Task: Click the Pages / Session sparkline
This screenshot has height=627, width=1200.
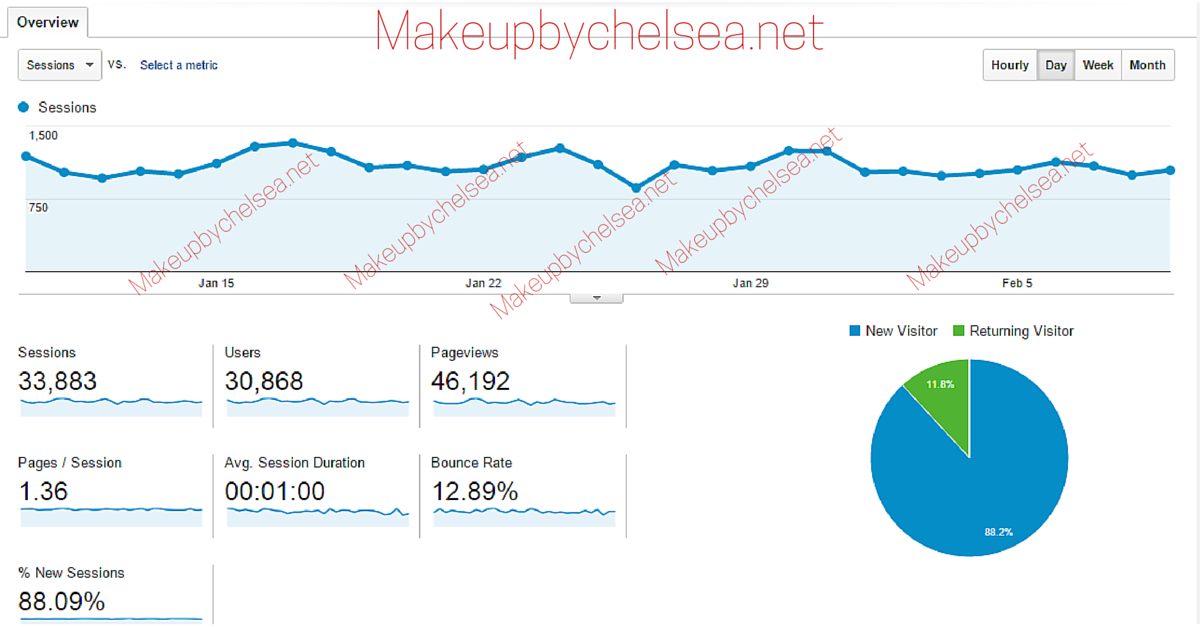Action: tap(111, 516)
